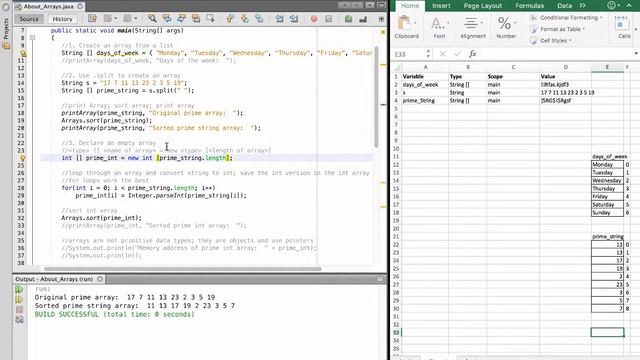
Task: Open the Conditional Formatting menu
Action: tap(567, 18)
